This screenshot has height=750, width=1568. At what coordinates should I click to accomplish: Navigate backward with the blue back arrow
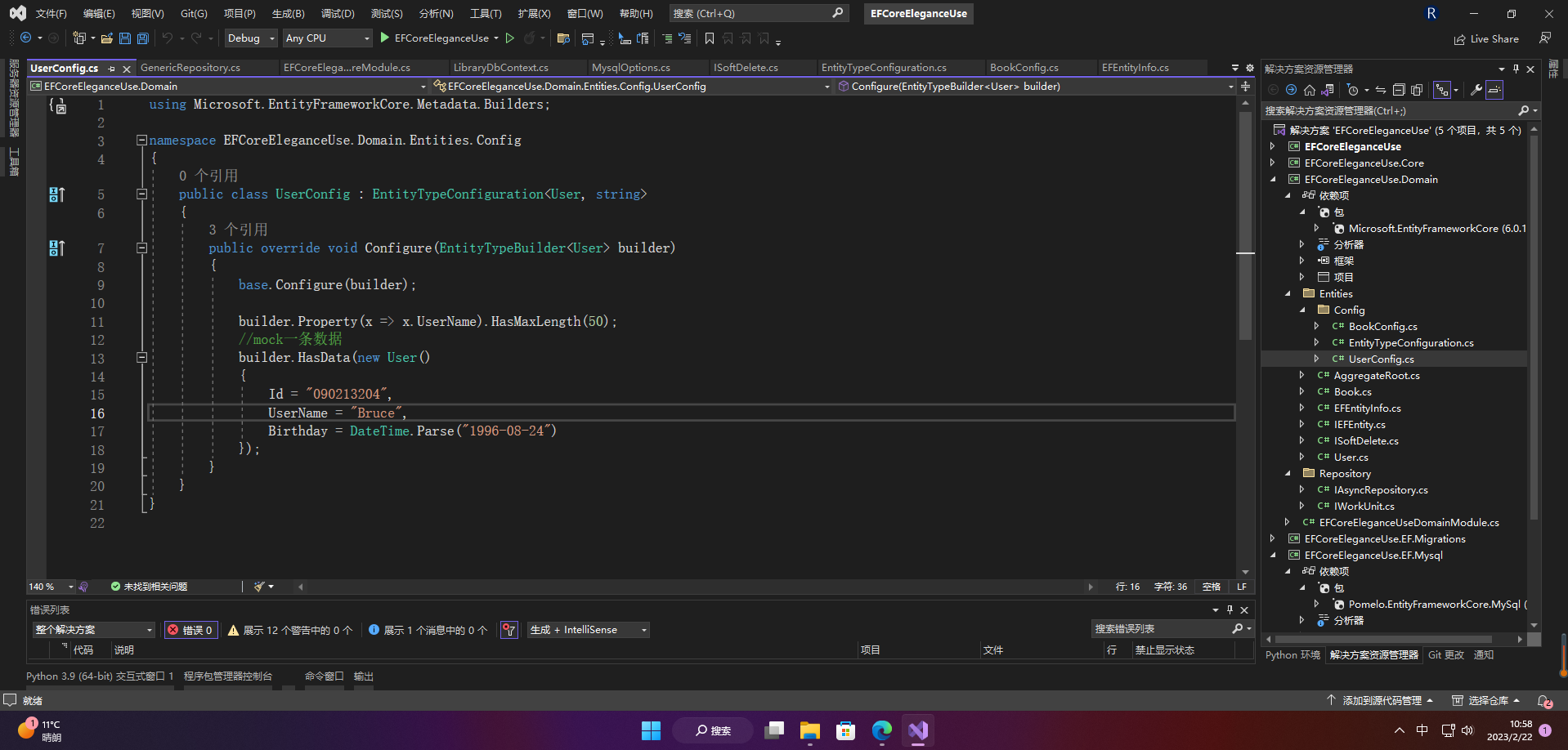26,38
